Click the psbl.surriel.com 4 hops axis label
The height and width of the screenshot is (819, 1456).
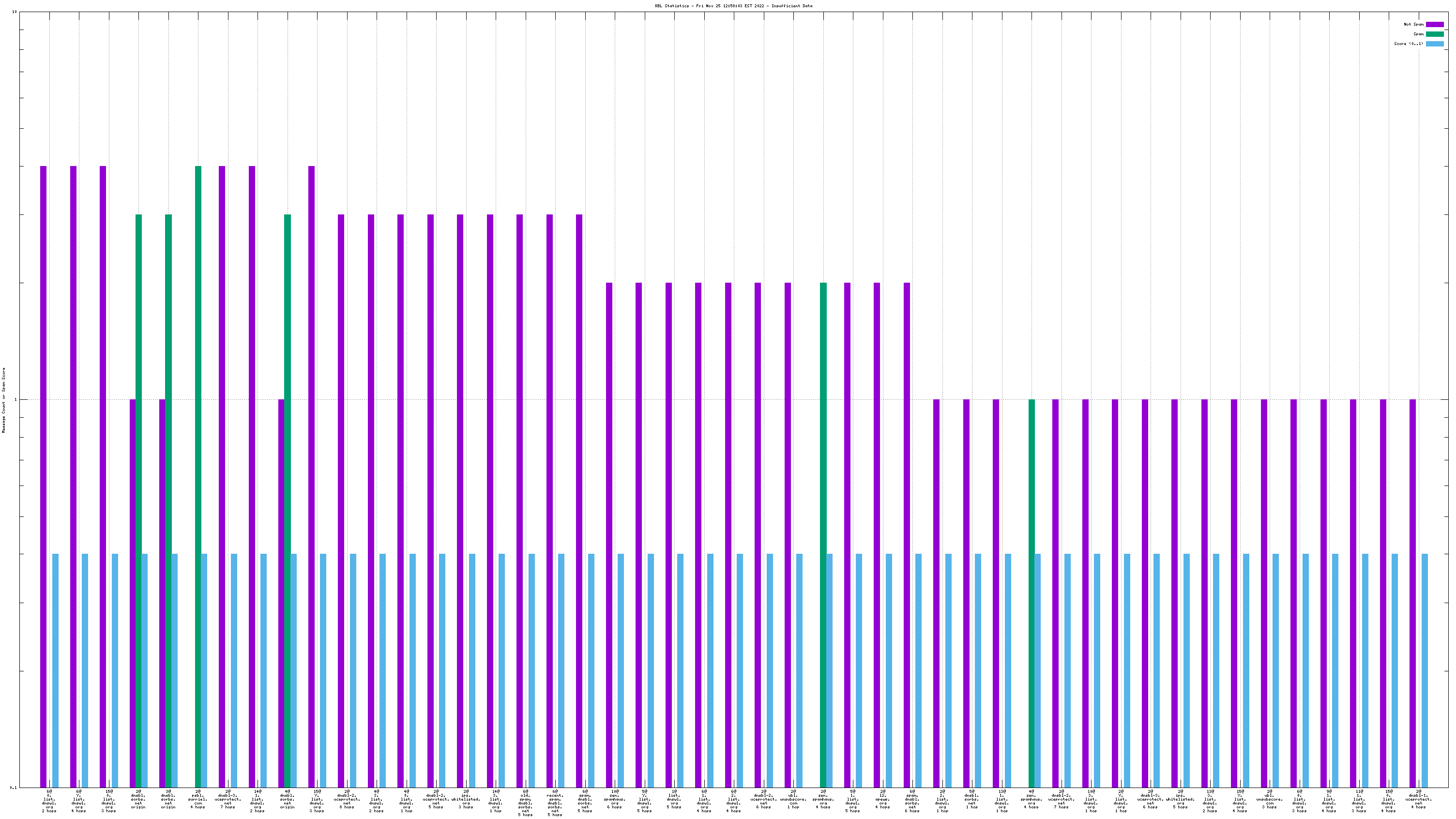tap(198, 799)
